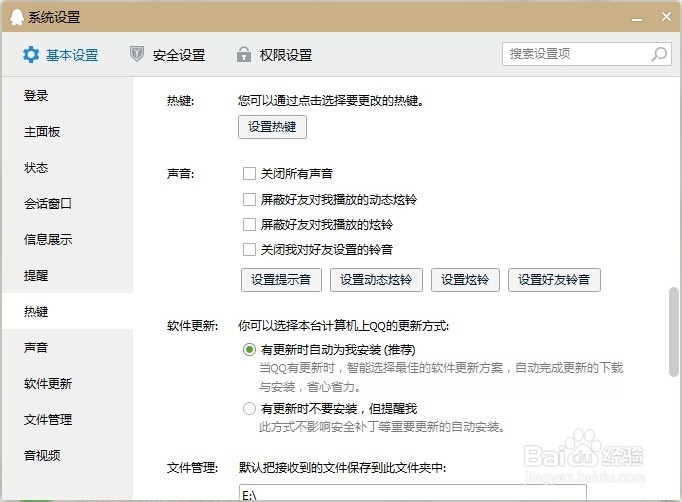Check 关闭我对好友设置的铃音 checkbox

pos(249,249)
